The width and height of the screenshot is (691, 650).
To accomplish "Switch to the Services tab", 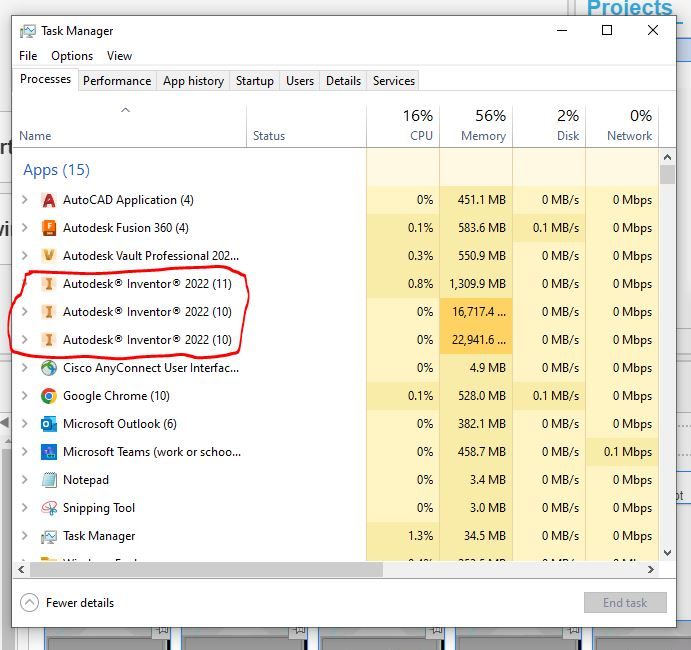I will [394, 81].
